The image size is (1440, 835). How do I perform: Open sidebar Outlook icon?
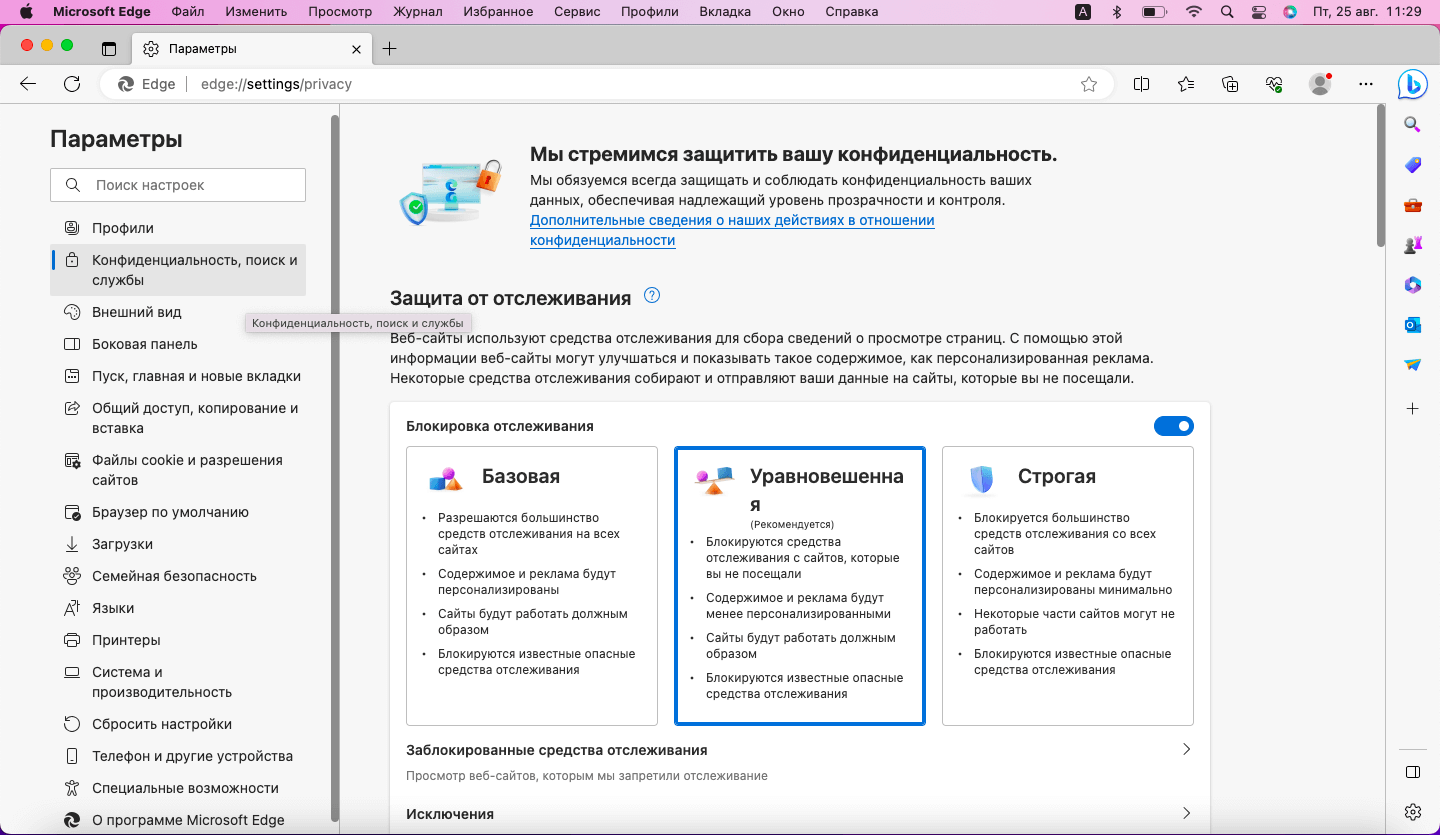pyautogui.click(x=1412, y=325)
